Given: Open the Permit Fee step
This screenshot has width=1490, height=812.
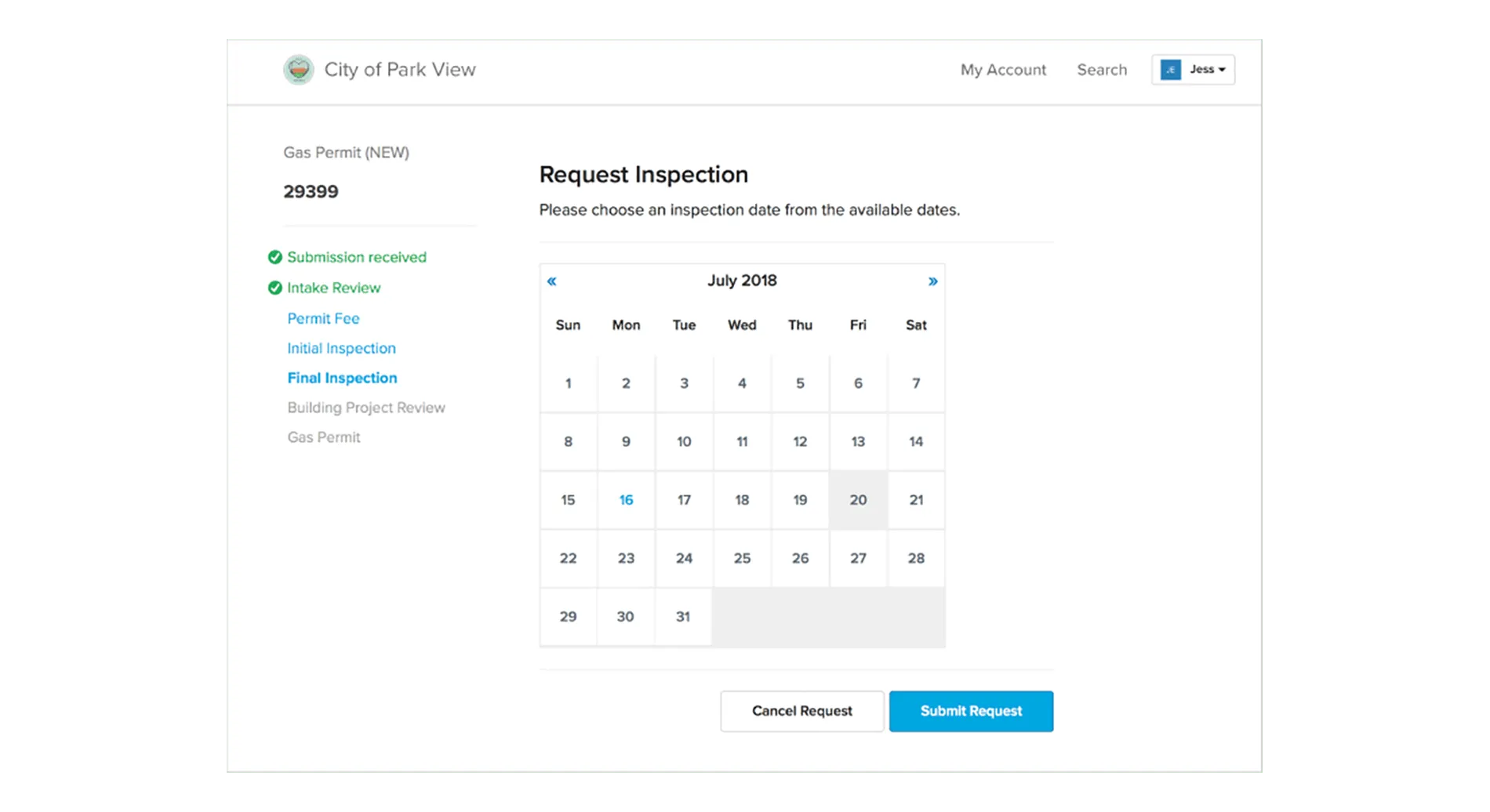Looking at the screenshot, I should [323, 318].
